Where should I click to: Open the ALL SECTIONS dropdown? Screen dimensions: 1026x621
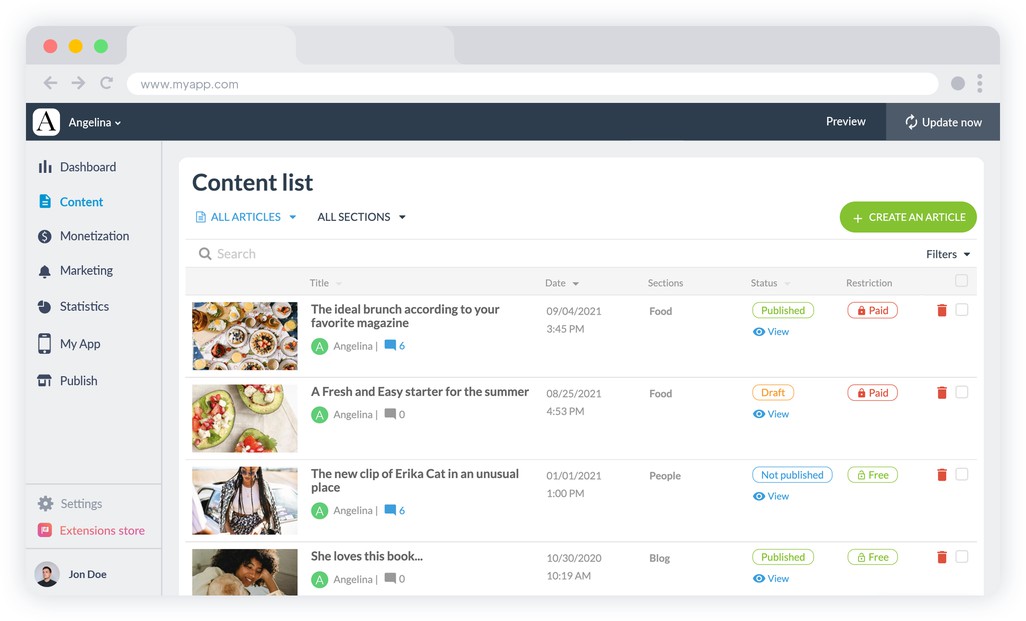[361, 217]
